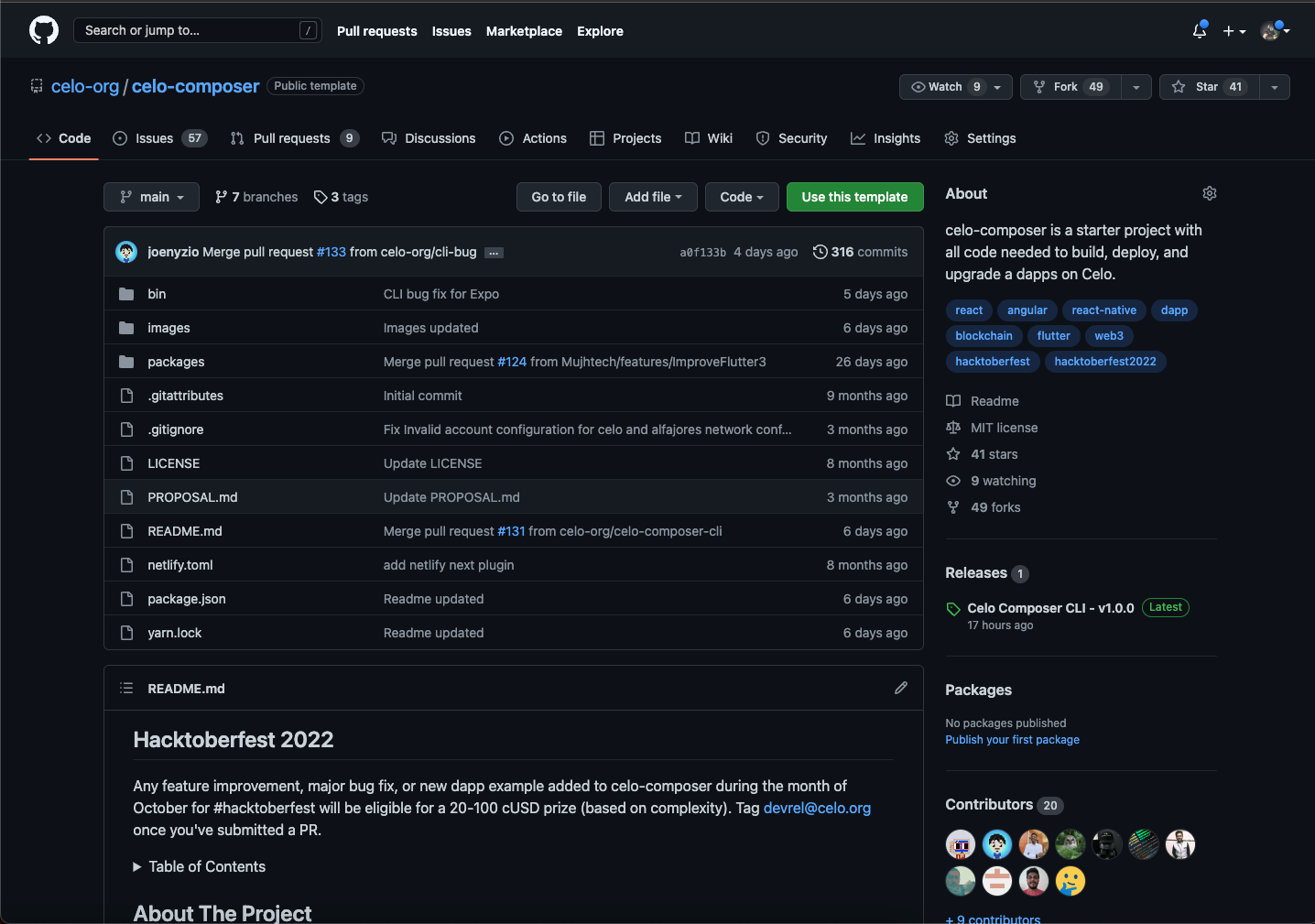Select the react-native topic tag
The height and width of the screenshot is (924, 1315).
(x=1103, y=310)
